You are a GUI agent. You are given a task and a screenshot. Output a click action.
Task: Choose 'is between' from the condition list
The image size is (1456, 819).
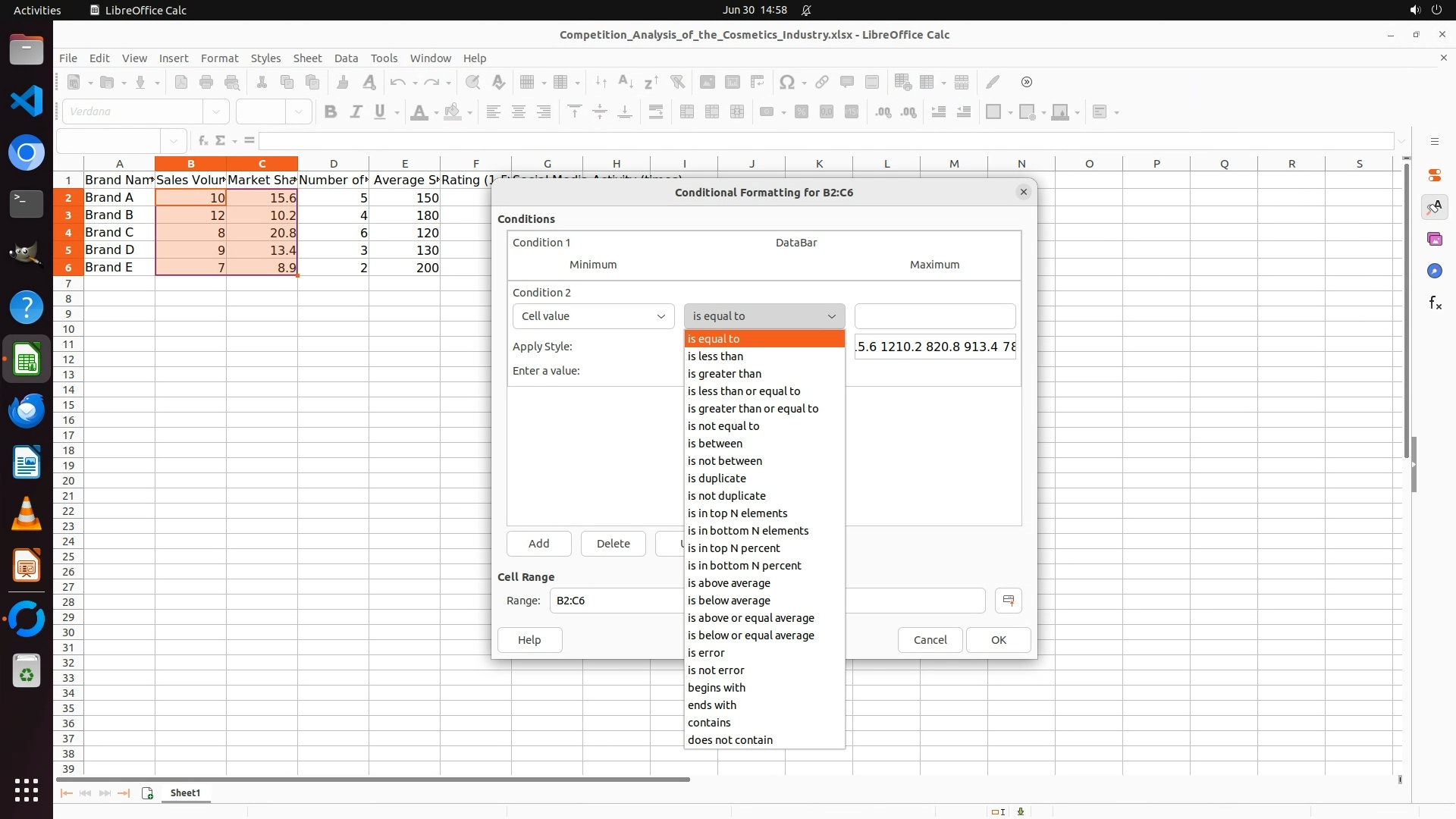click(x=715, y=444)
